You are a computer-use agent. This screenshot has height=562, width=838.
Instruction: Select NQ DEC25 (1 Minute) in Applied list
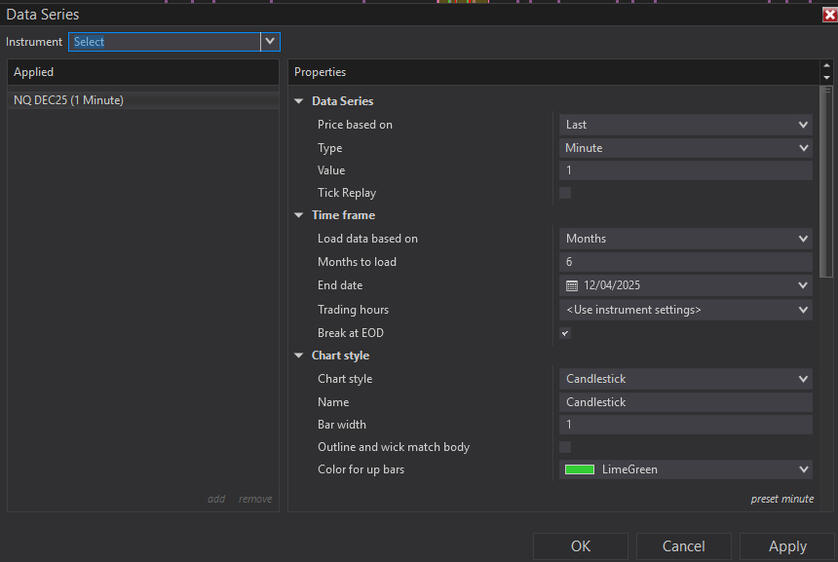[69, 100]
